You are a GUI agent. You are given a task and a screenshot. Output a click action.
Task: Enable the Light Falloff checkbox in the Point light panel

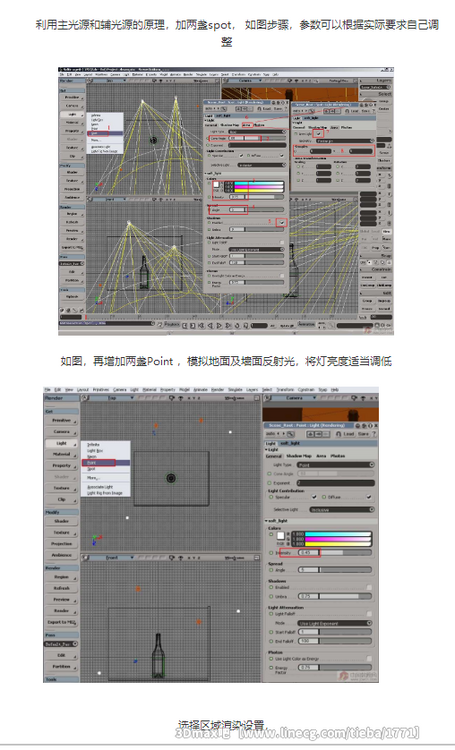click(x=369, y=614)
